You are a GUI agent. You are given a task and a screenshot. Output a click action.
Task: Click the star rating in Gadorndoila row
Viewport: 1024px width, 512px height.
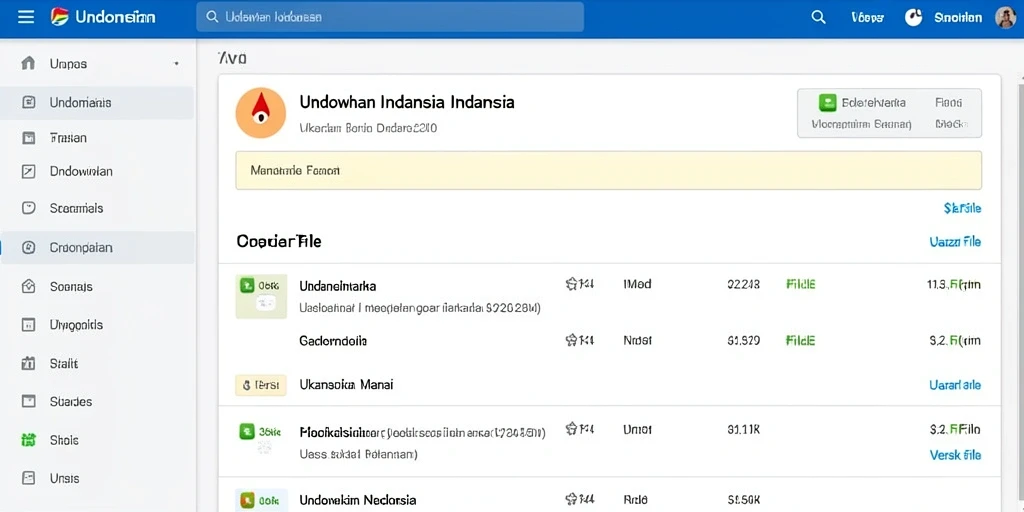point(580,340)
